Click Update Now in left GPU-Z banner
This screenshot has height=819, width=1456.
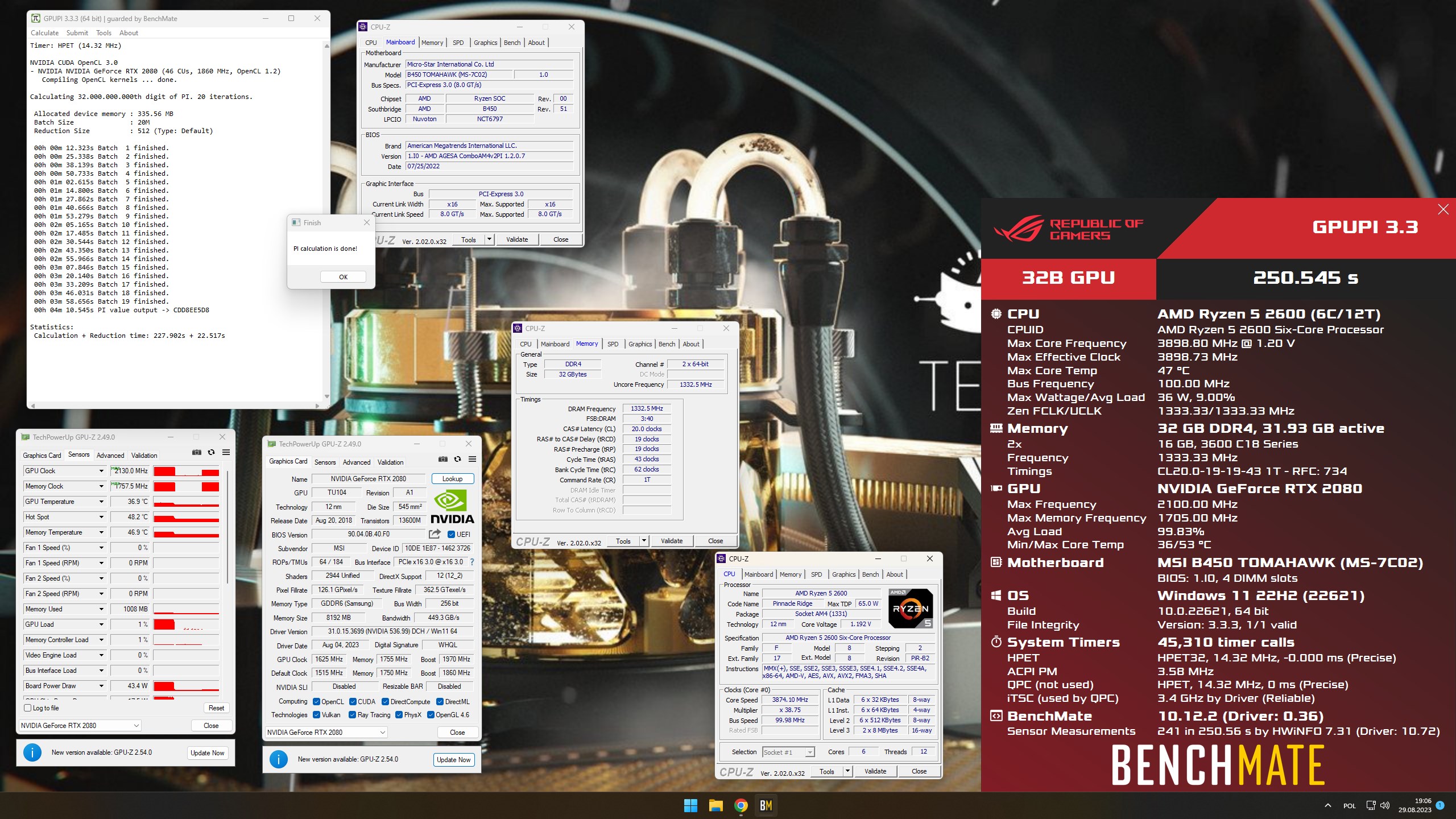(207, 752)
